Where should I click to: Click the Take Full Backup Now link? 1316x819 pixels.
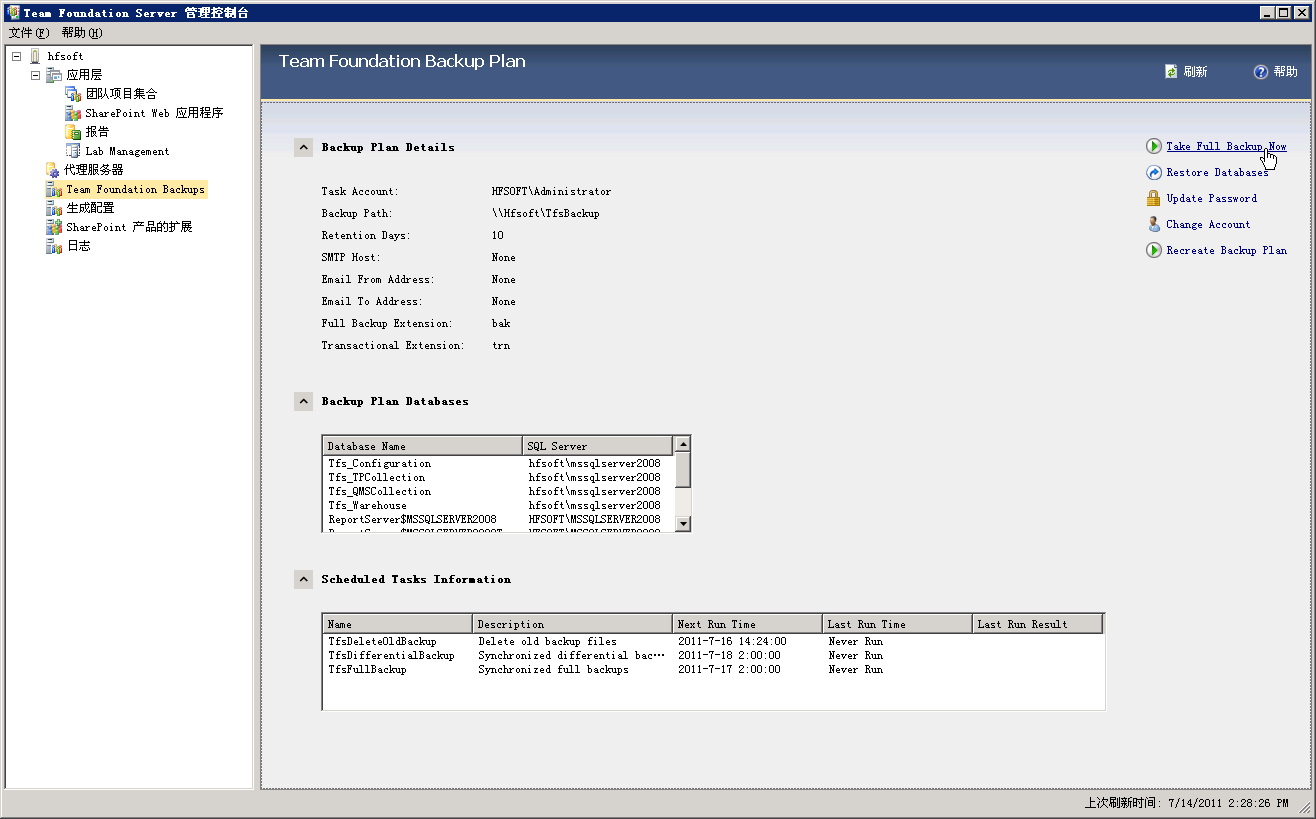point(1226,146)
